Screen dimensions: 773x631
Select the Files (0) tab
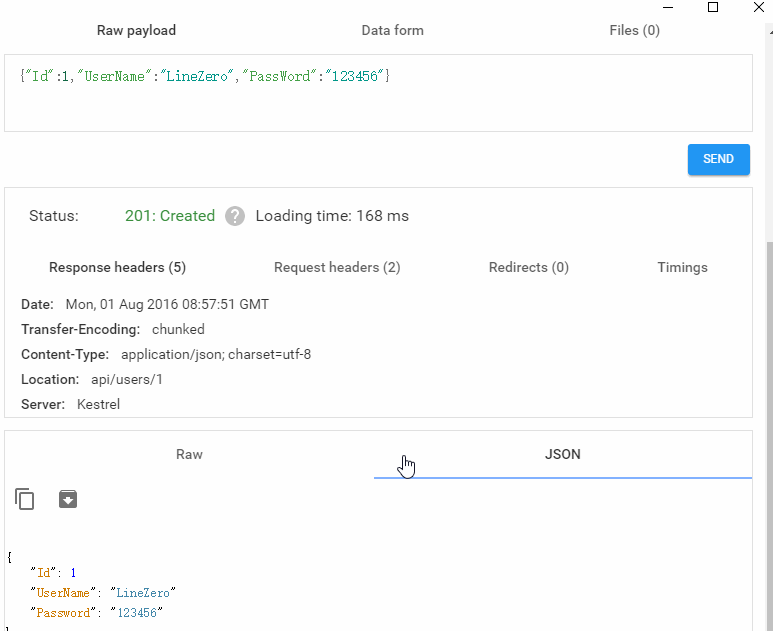pos(634,31)
